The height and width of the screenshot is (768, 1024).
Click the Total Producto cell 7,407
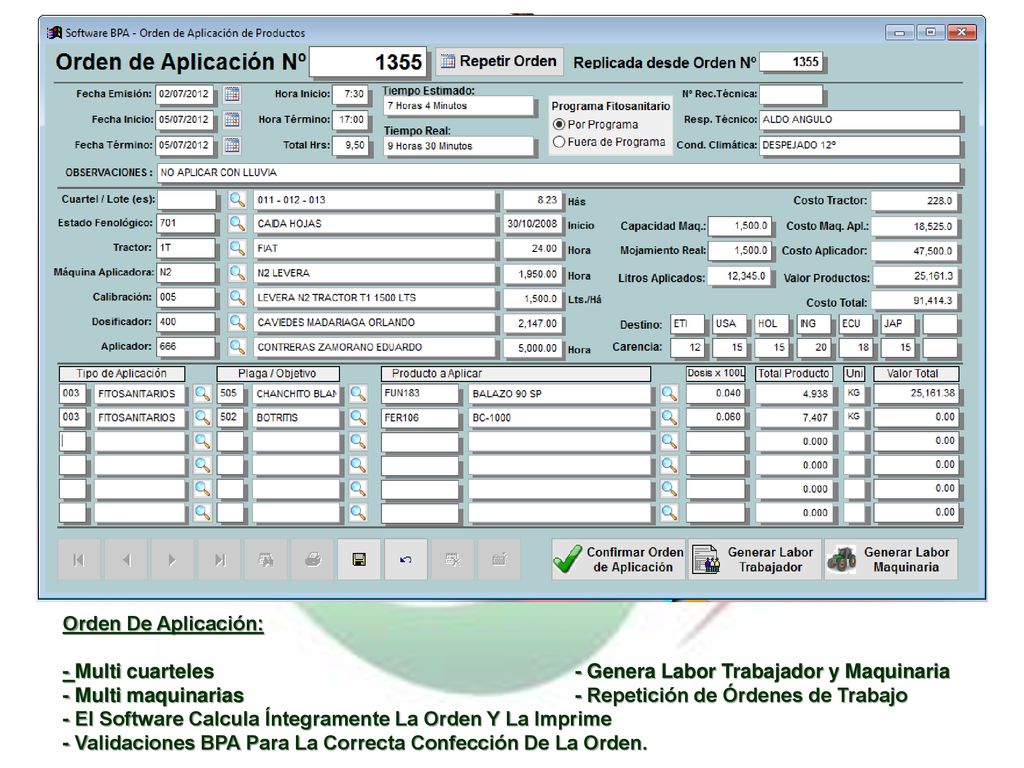pos(793,418)
